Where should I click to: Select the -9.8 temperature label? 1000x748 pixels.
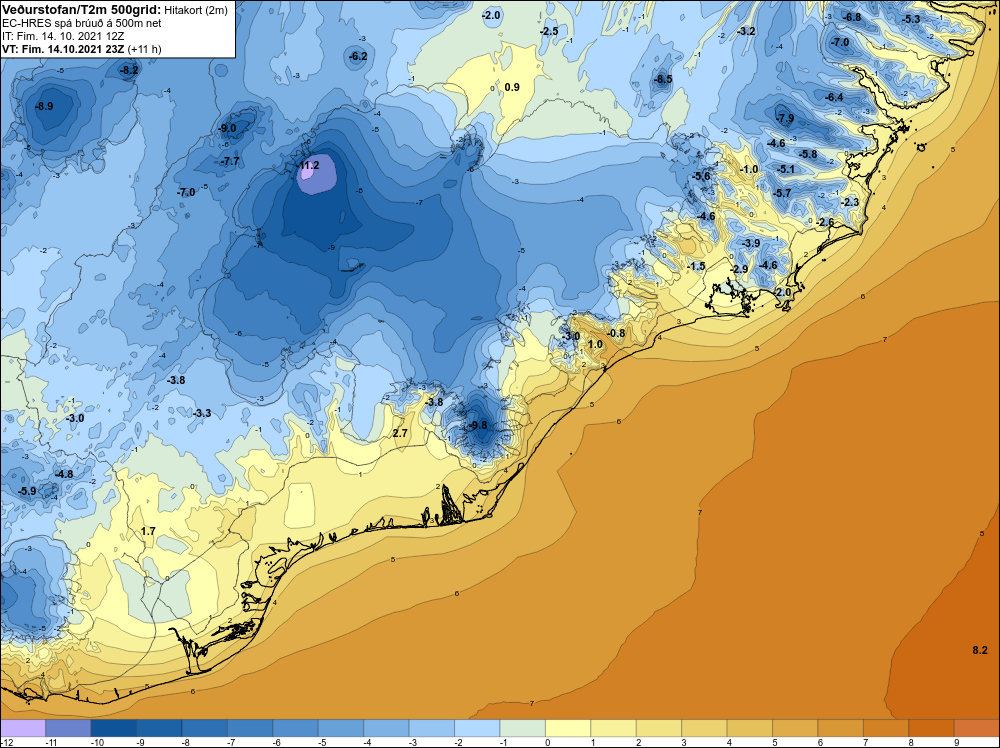point(478,425)
